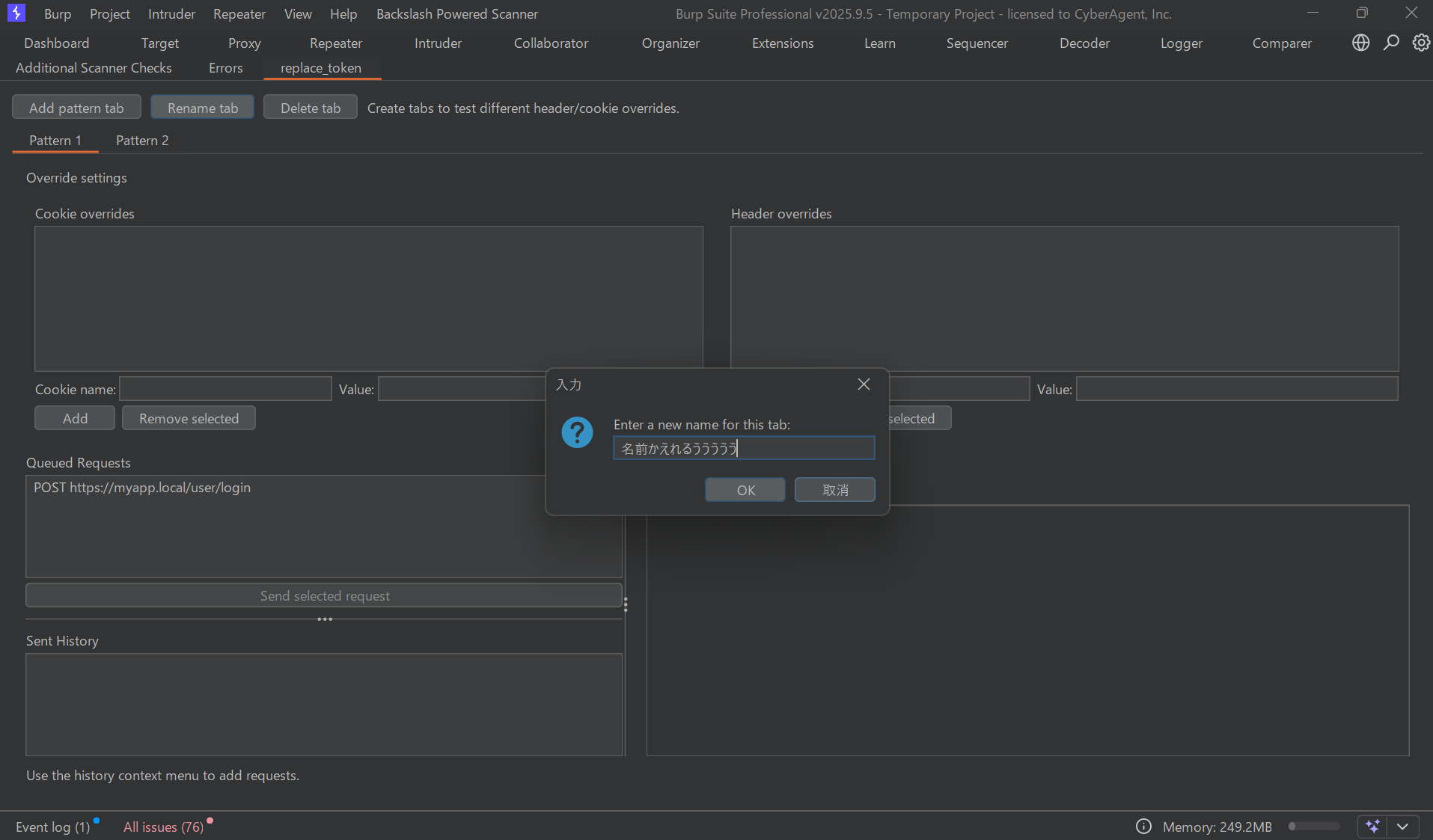Image resolution: width=1433 pixels, height=840 pixels.
Task: Click the memory info circle icon
Action: [1143, 827]
